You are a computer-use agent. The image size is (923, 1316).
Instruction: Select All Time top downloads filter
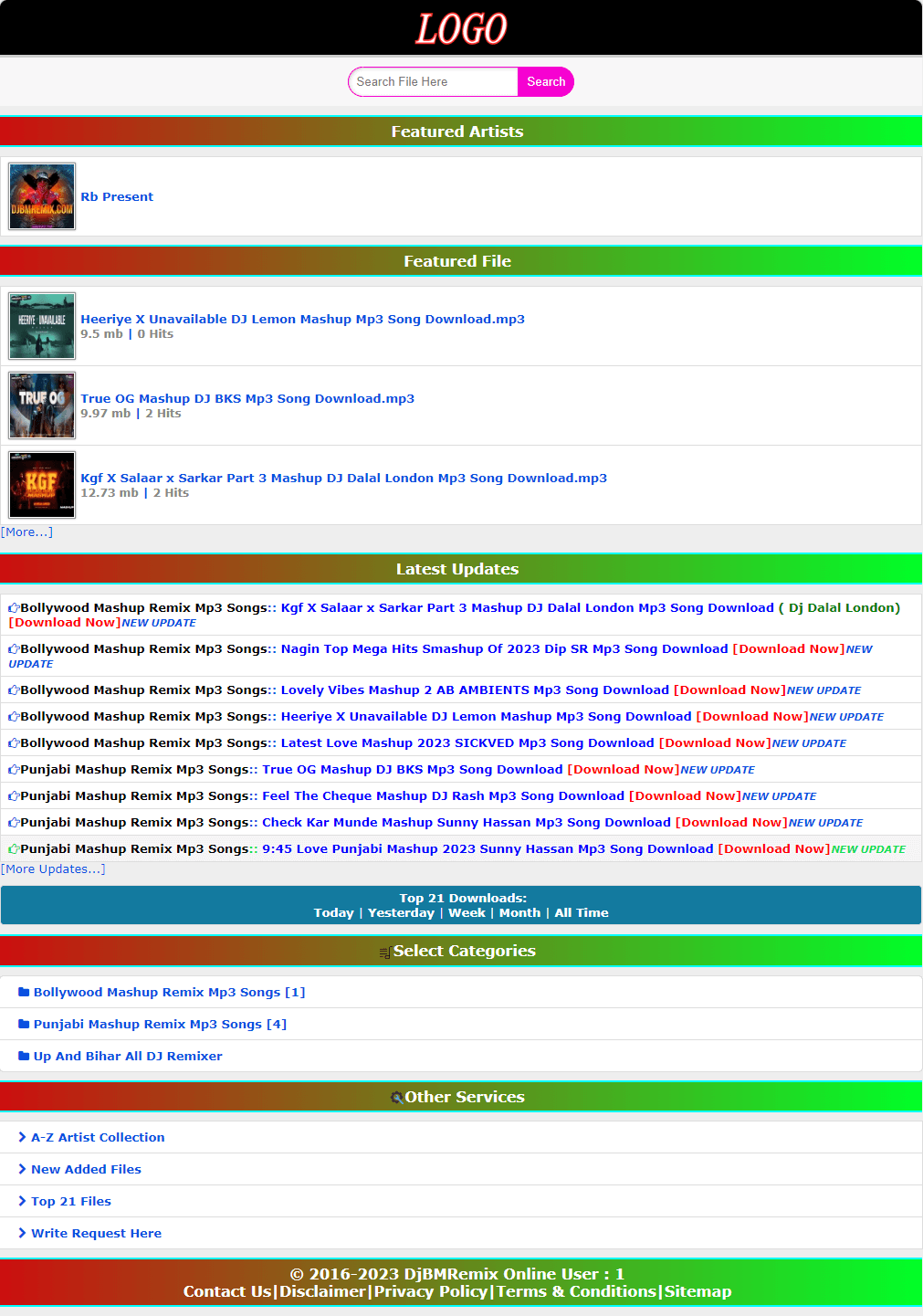click(581, 912)
